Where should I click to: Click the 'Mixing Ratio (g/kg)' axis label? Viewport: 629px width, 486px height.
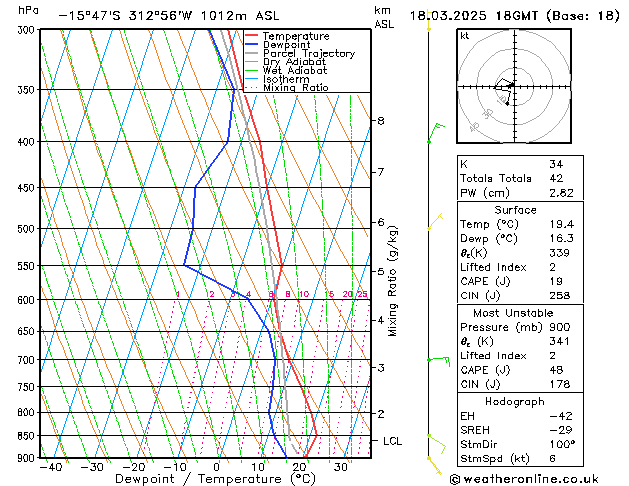point(392,281)
